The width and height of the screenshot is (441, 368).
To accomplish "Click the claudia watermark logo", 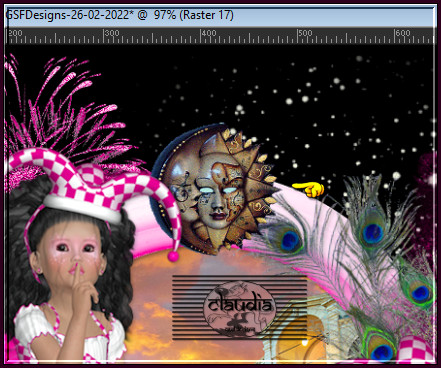I will [239, 308].
